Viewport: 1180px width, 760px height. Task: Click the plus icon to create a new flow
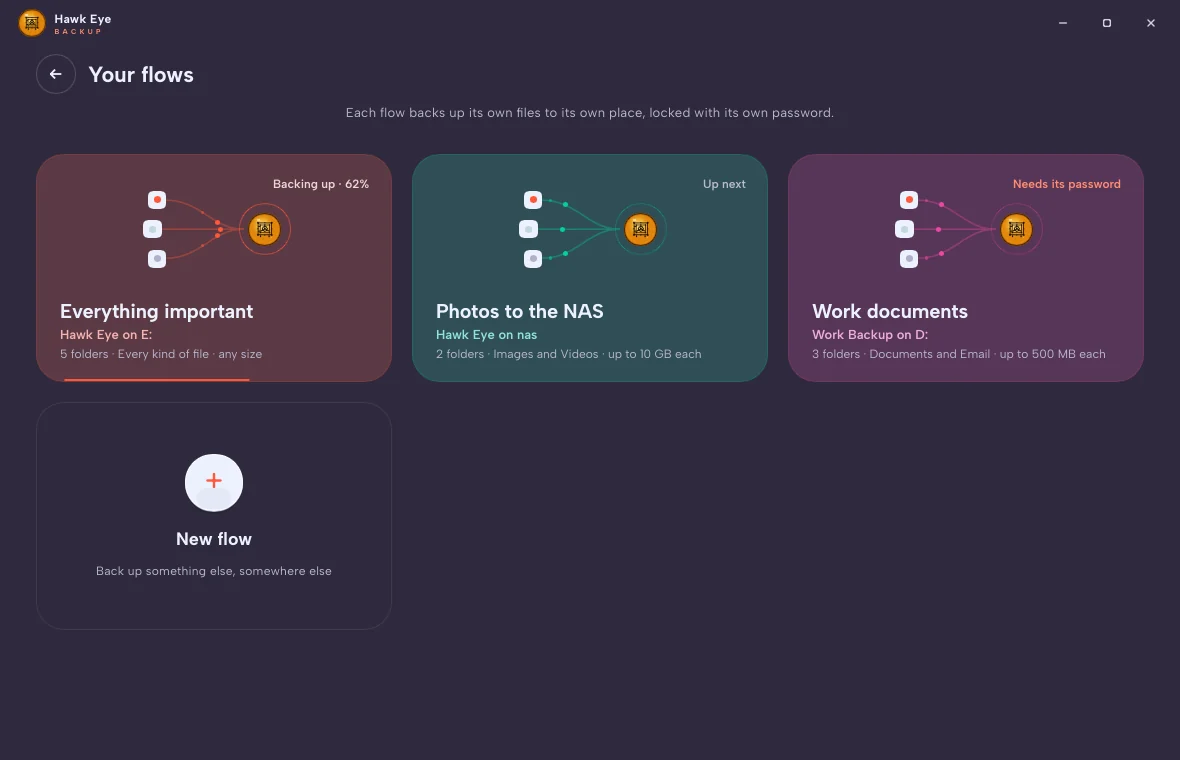214,482
